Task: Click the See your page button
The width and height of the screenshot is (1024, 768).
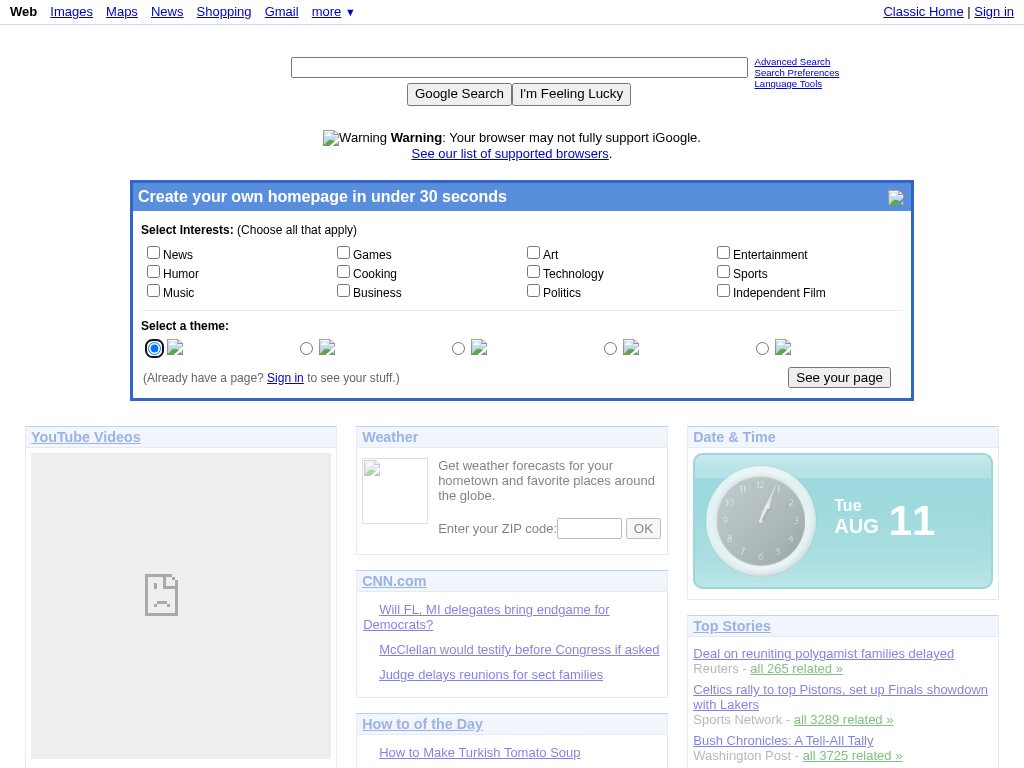Action: 839,377
